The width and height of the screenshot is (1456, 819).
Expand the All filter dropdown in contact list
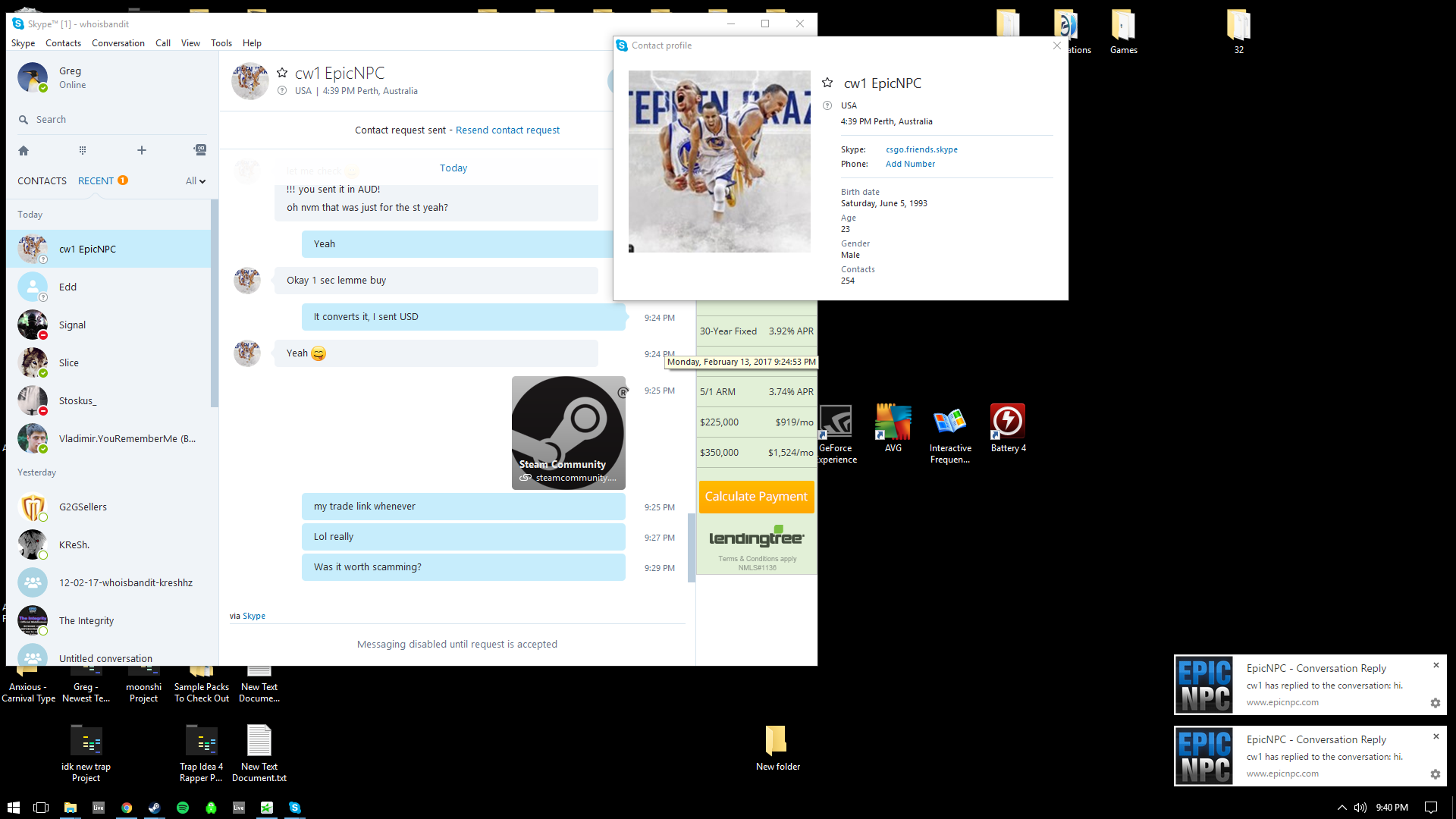[196, 181]
